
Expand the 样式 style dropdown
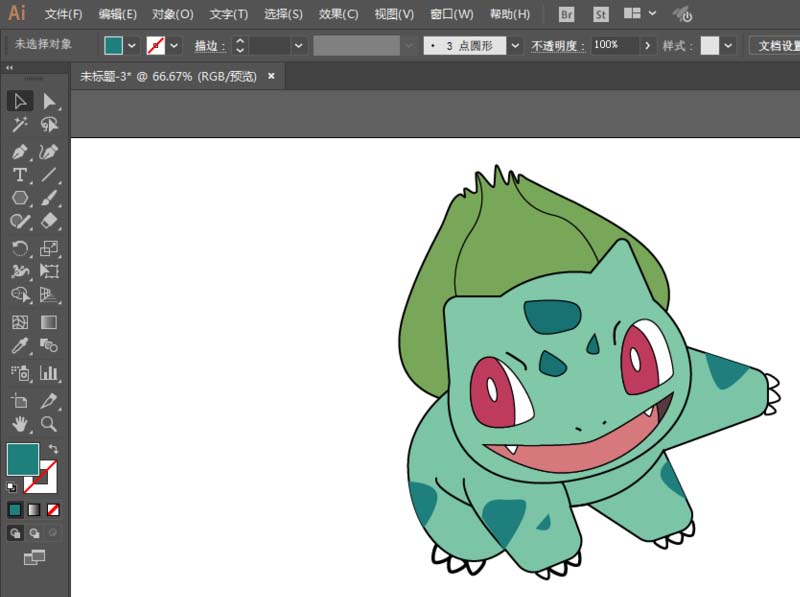[728, 46]
